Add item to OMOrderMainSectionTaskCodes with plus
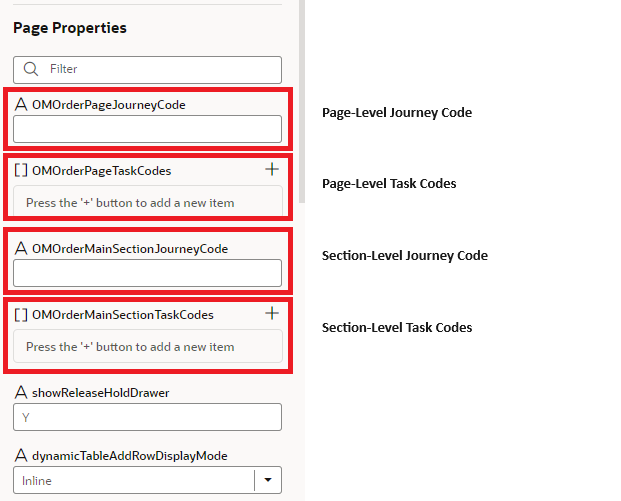 click(x=272, y=313)
